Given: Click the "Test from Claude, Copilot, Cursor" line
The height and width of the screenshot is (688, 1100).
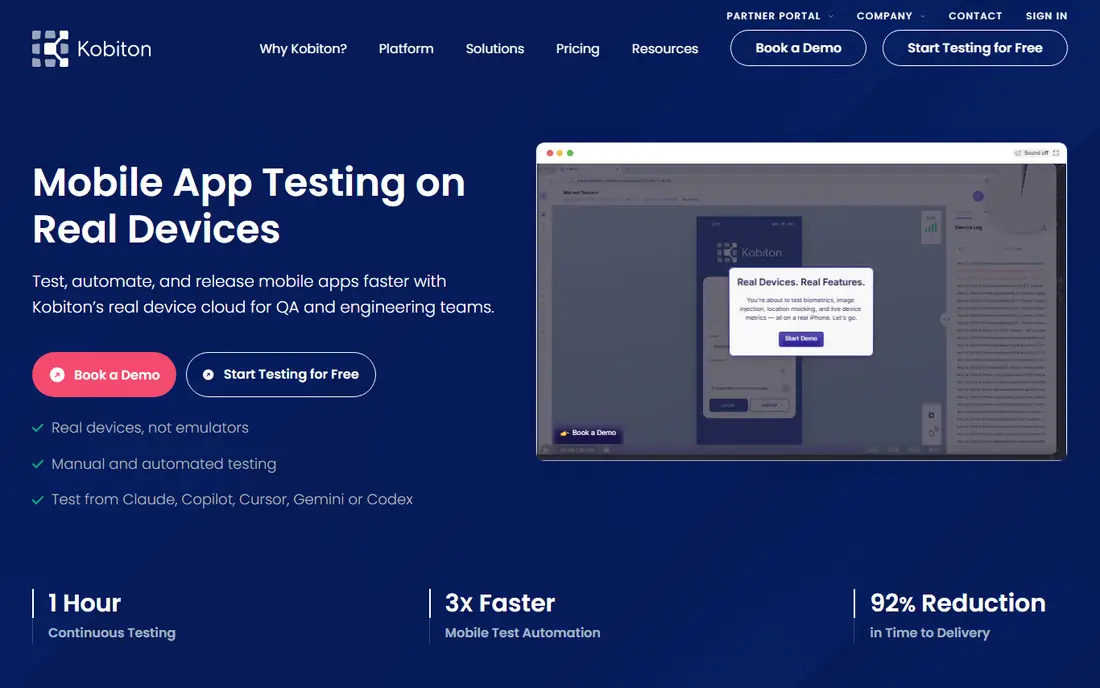Looking at the screenshot, I should [232, 500].
